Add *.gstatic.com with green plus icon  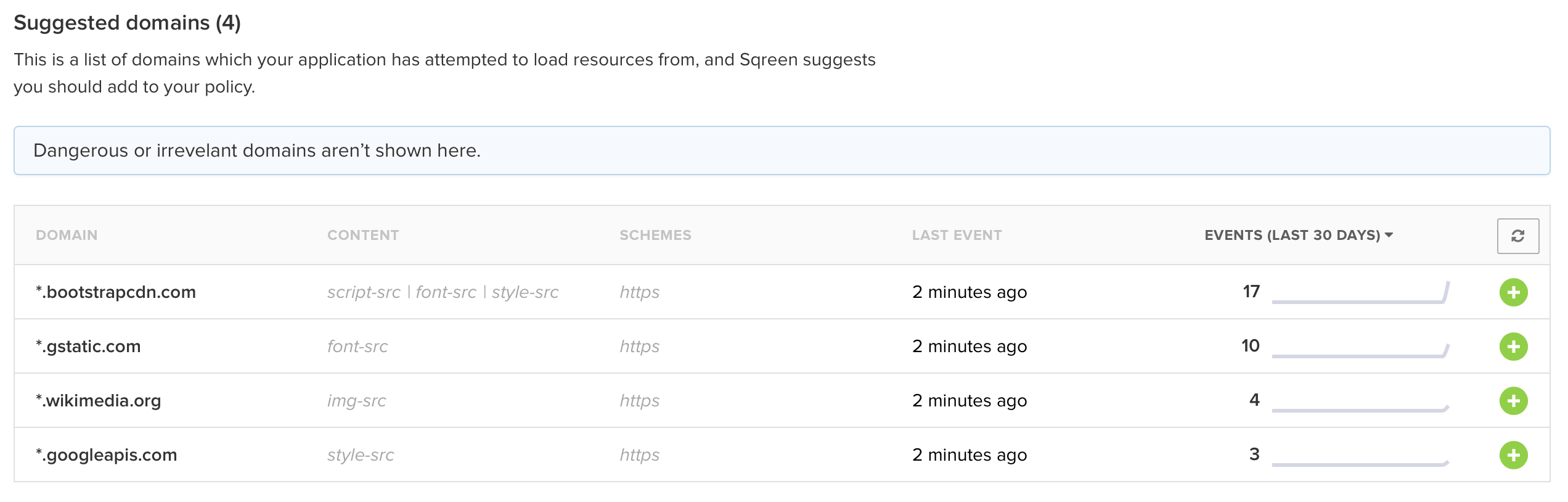(1513, 347)
